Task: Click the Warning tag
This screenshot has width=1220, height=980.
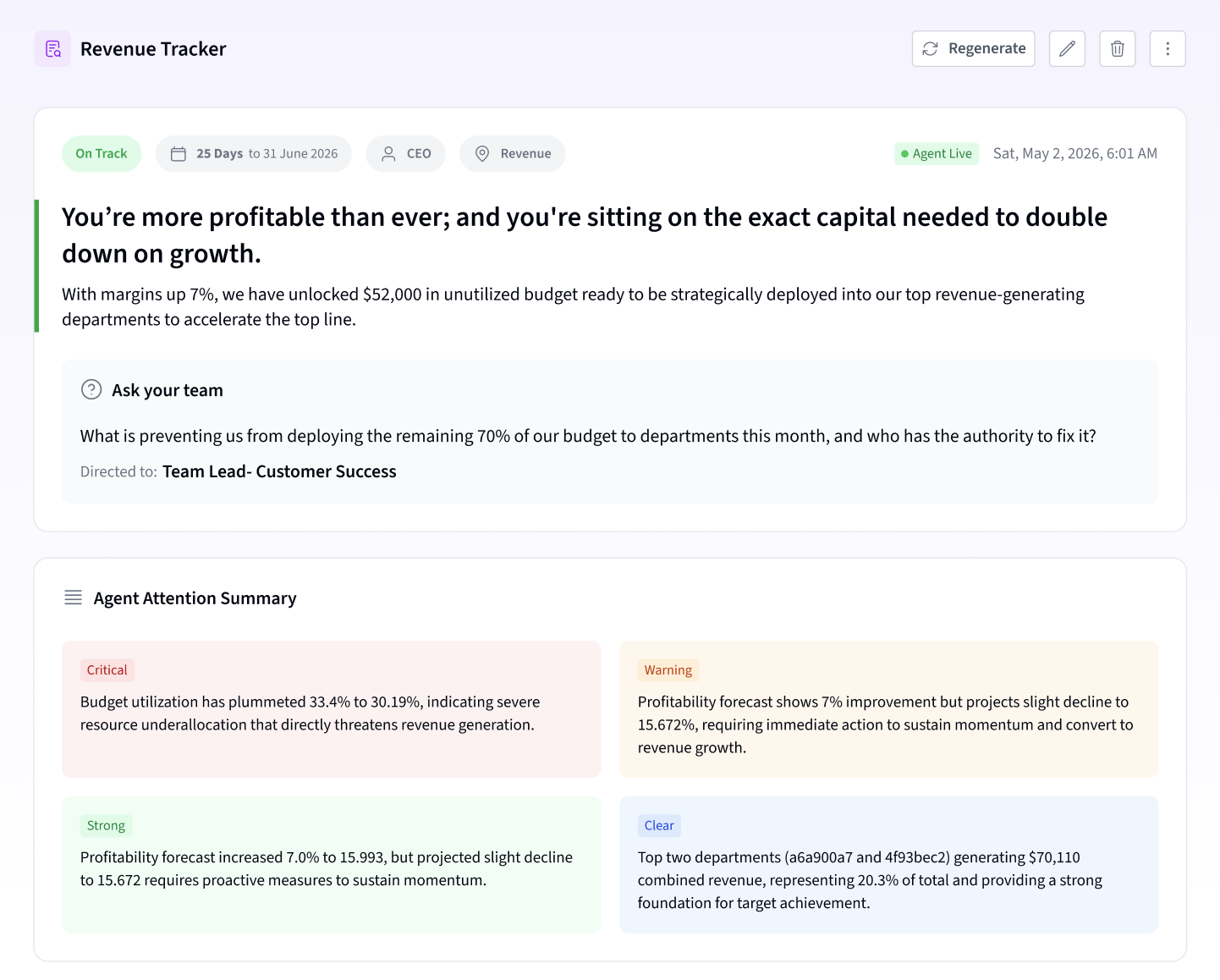Action: [x=668, y=670]
